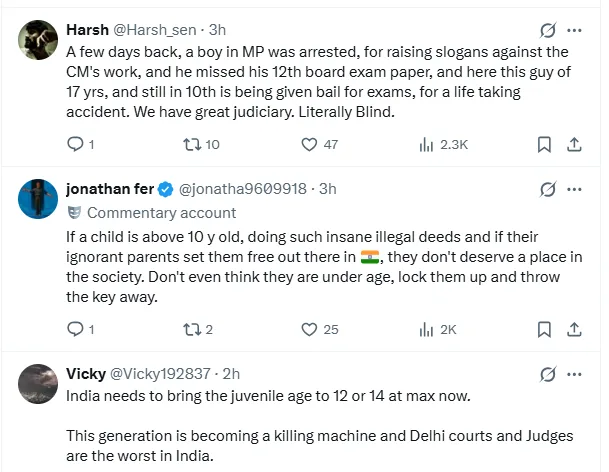Reply to Harsh's tweet

coord(74,144)
